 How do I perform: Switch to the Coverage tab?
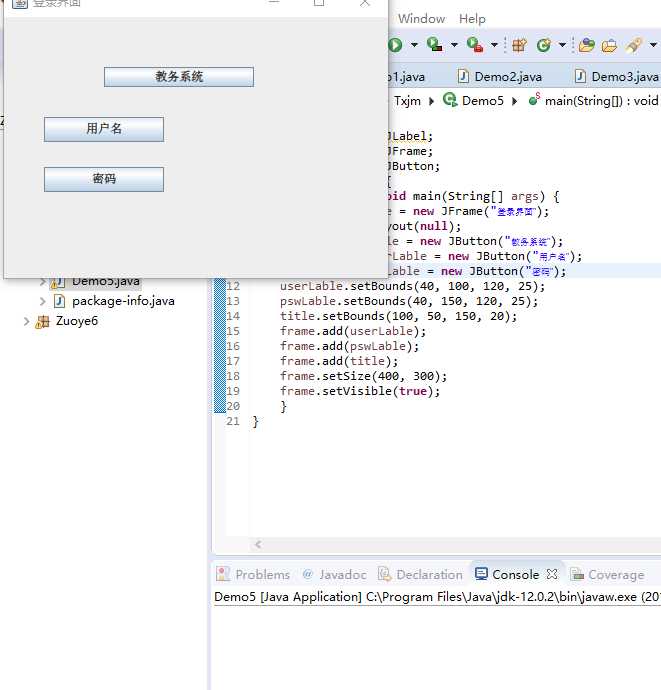(607, 574)
